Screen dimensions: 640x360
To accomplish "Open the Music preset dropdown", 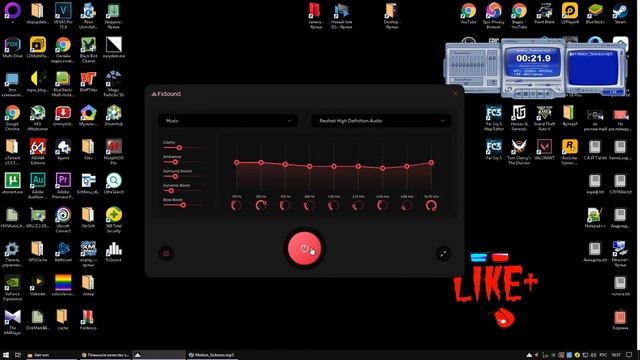I will [228, 121].
